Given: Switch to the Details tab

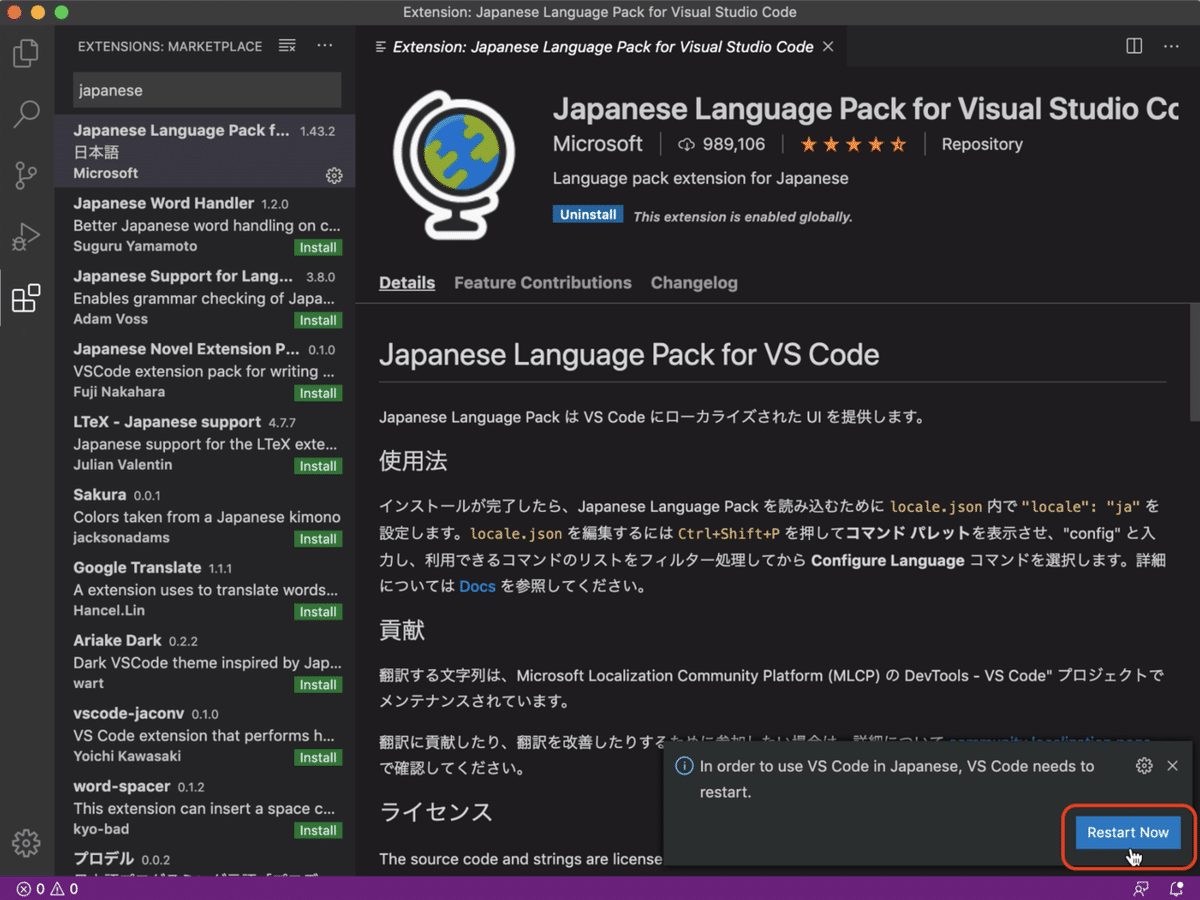Looking at the screenshot, I should [407, 283].
